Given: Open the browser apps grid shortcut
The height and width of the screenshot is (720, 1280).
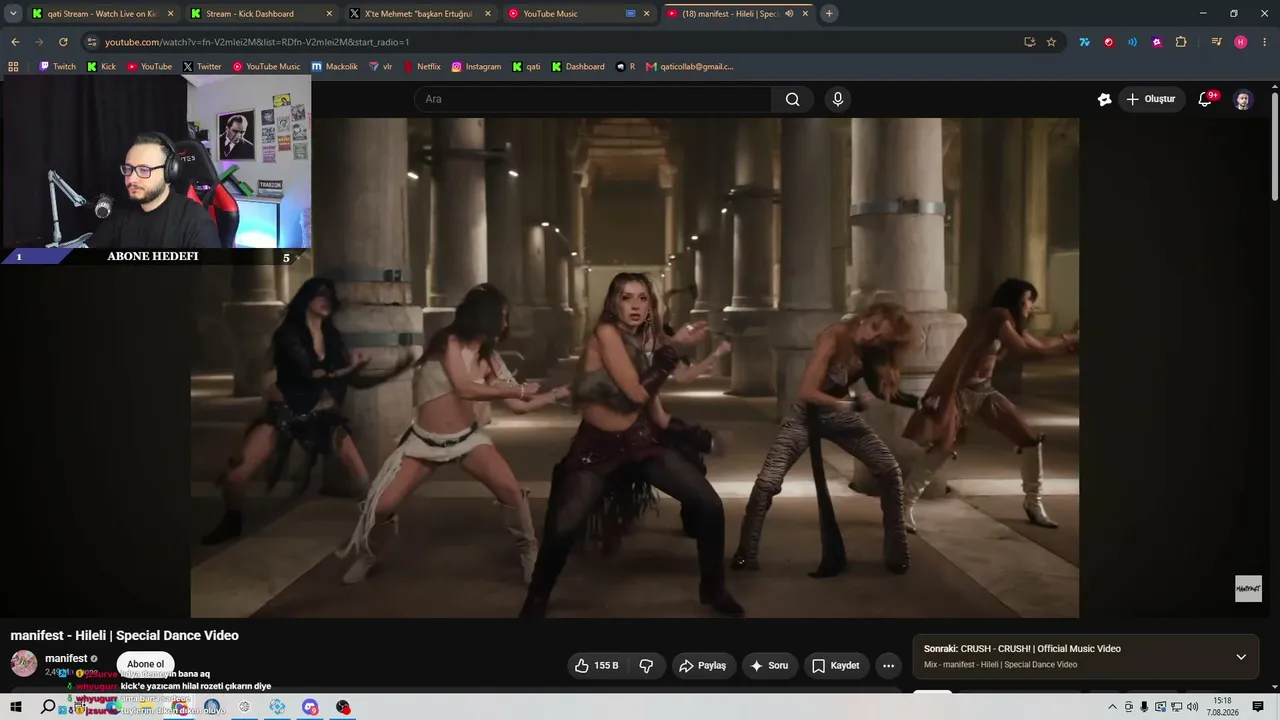Looking at the screenshot, I should pos(13,67).
